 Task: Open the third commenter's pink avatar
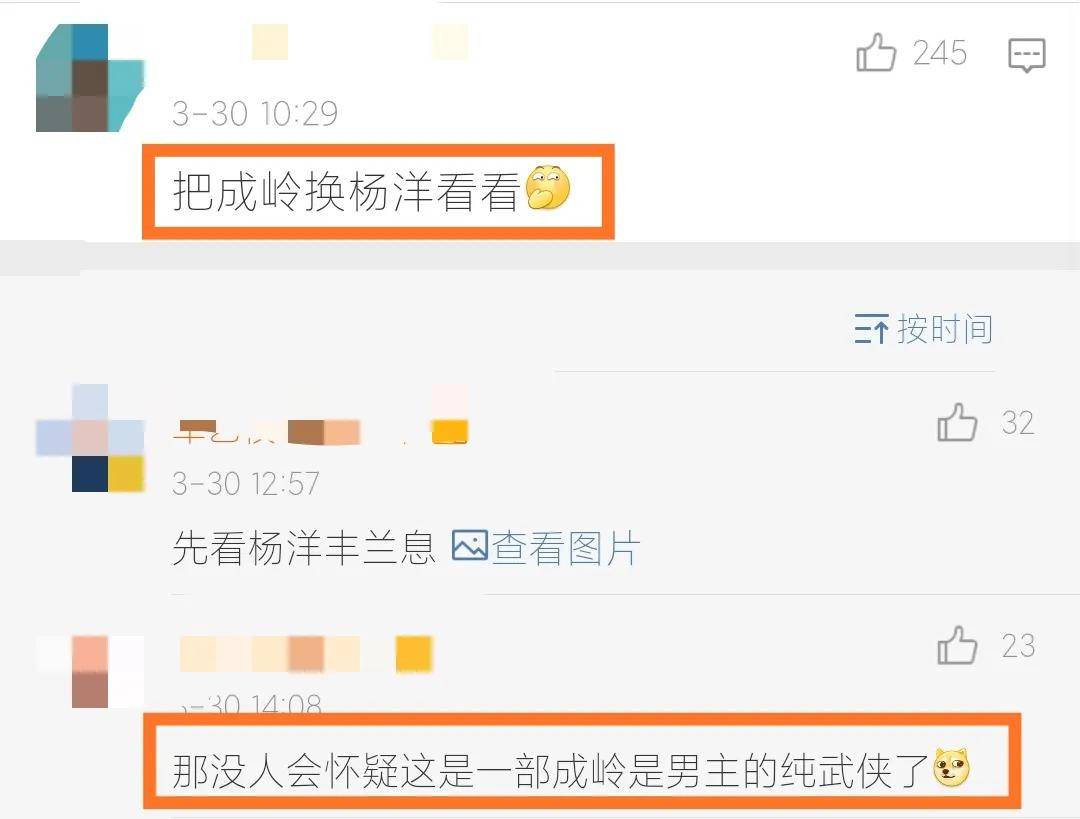90,672
